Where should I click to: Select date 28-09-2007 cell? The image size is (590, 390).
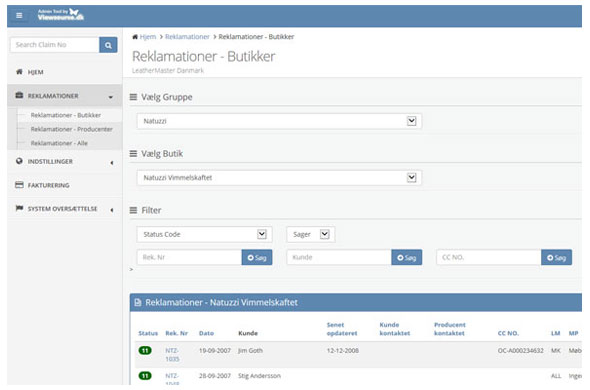pos(214,376)
